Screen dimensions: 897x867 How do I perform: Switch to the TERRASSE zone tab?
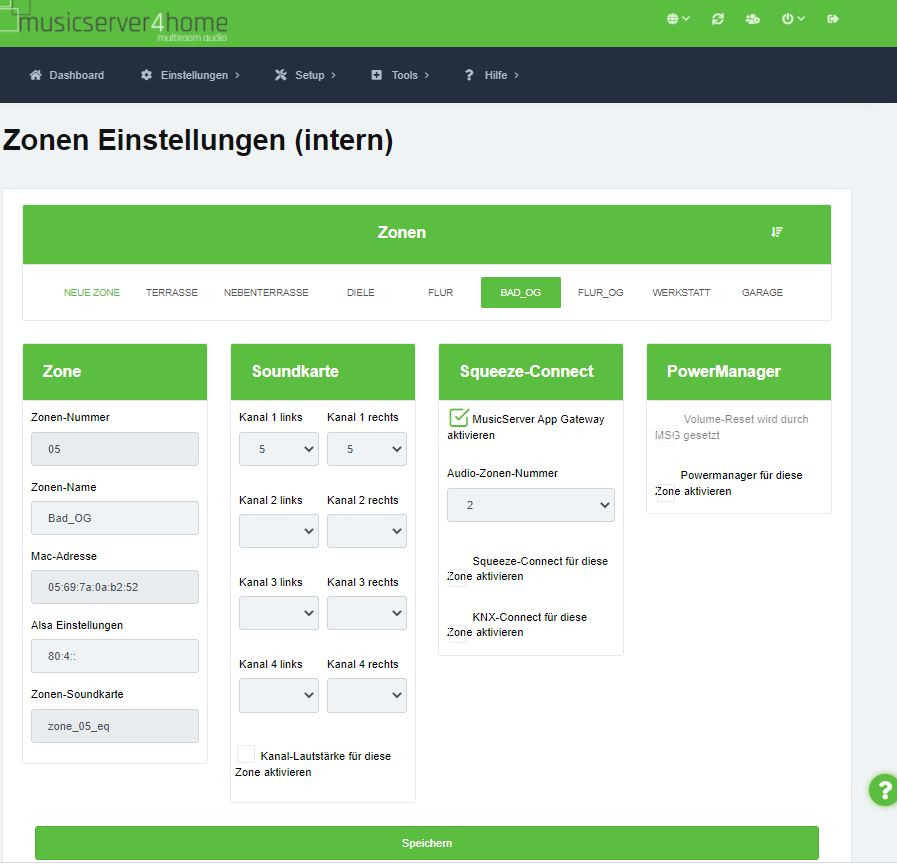pyautogui.click(x=172, y=292)
